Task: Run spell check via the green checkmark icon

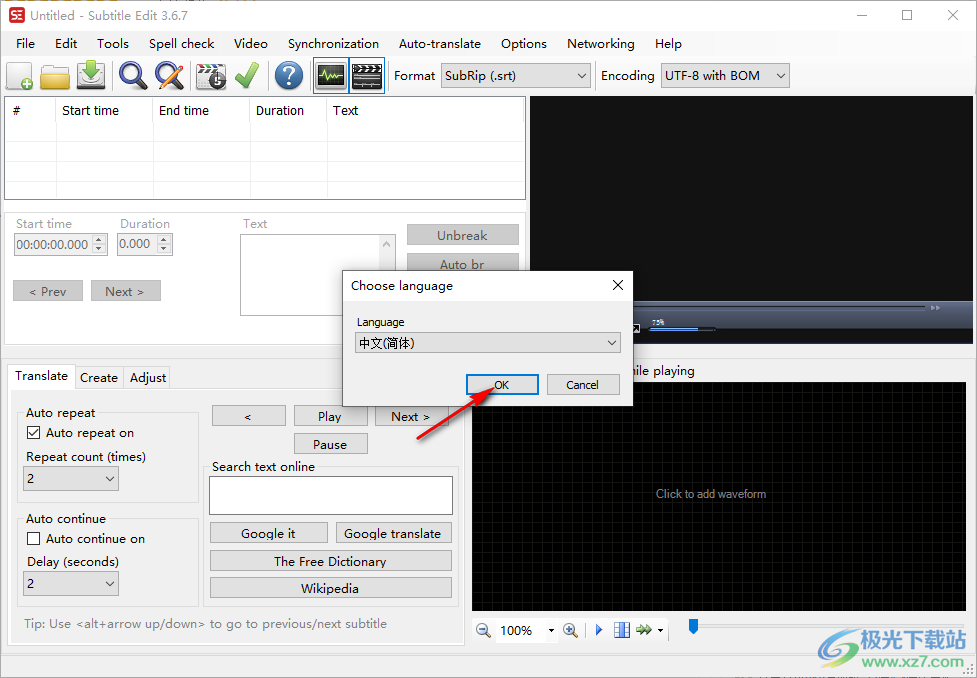Action: [x=247, y=76]
